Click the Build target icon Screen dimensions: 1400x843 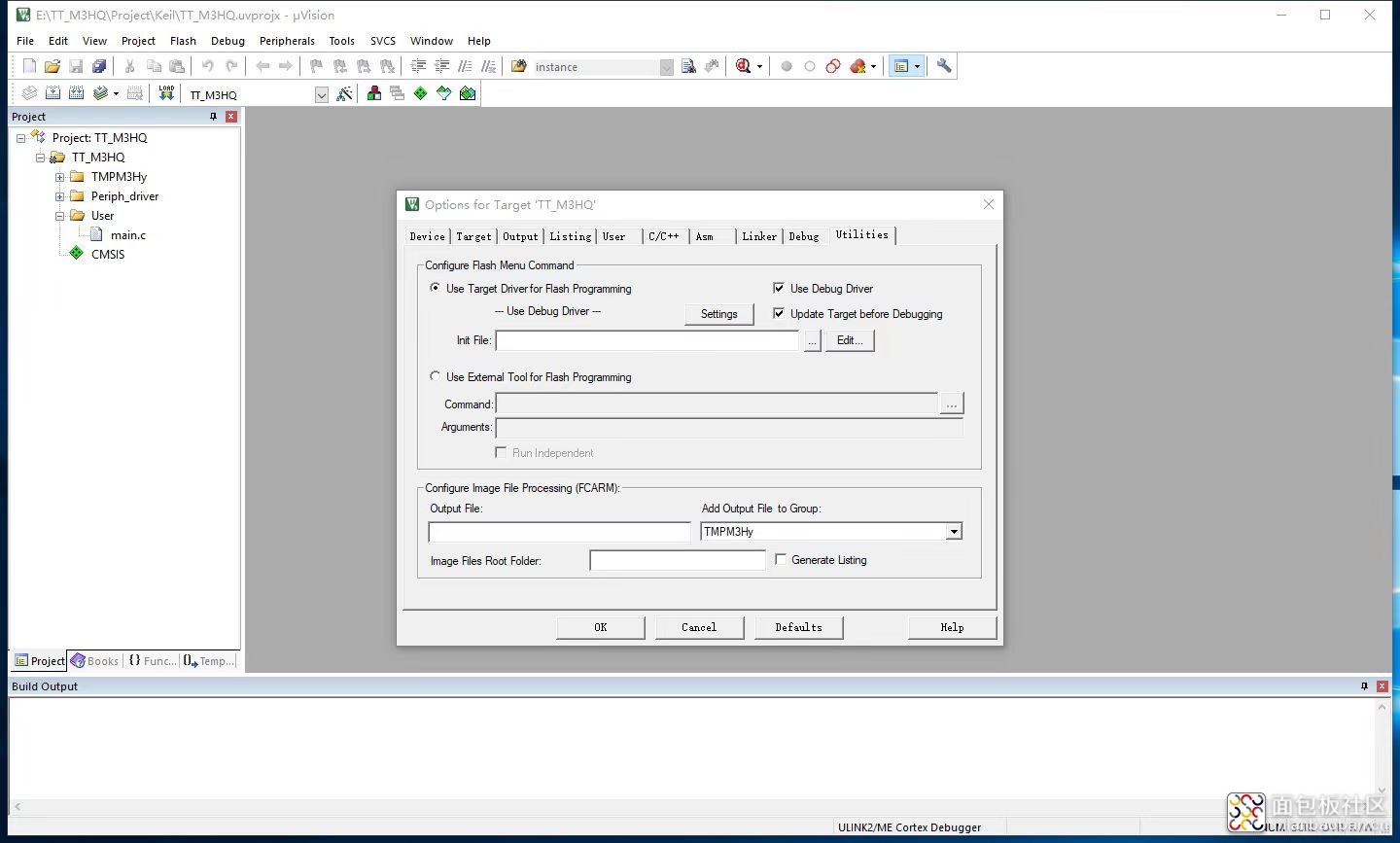(x=52, y=93)
